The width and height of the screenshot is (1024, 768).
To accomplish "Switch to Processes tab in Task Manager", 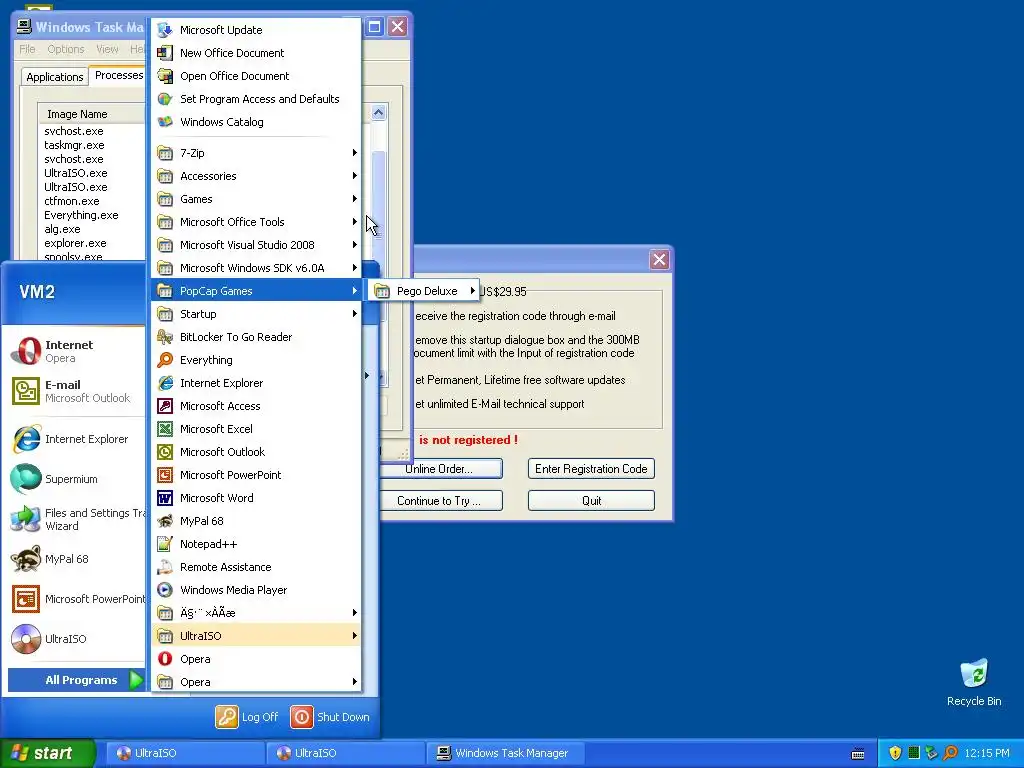I will tap(118, 76).
